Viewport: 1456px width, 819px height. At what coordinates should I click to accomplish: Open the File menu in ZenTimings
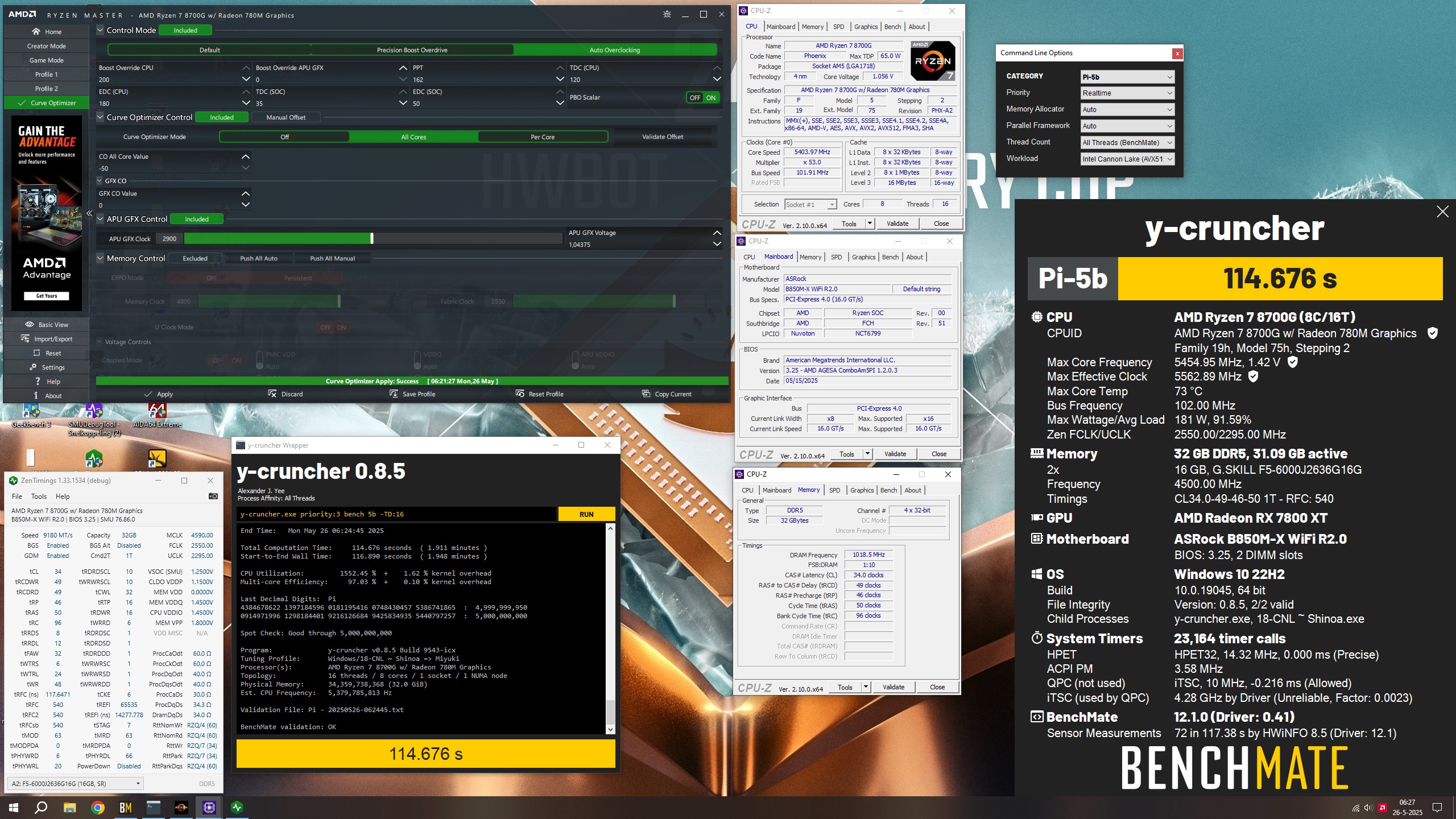click(17, 497)
